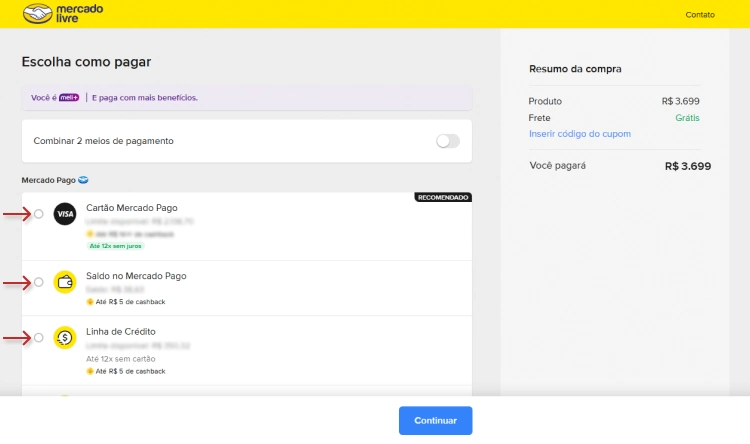This screenshot has width=750, height=444.
Task: Click the Visa card icon
Action: [65, 214]
